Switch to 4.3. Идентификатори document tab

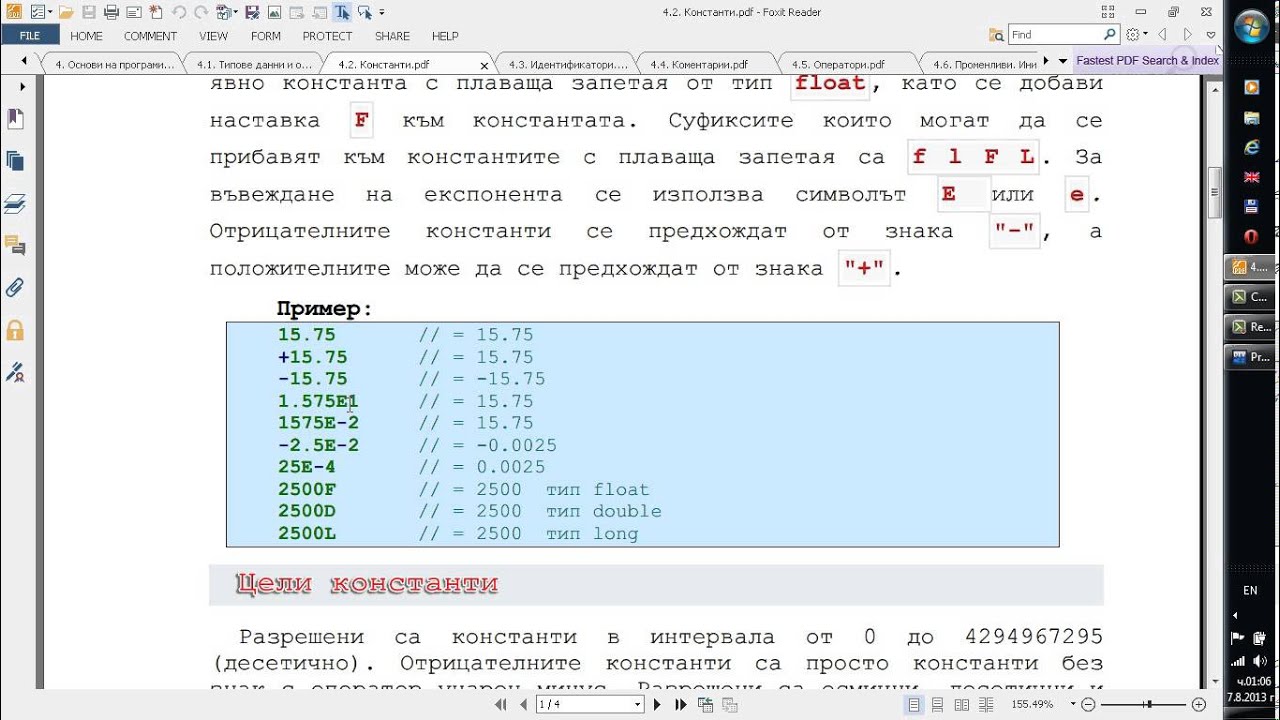(567, 64)
